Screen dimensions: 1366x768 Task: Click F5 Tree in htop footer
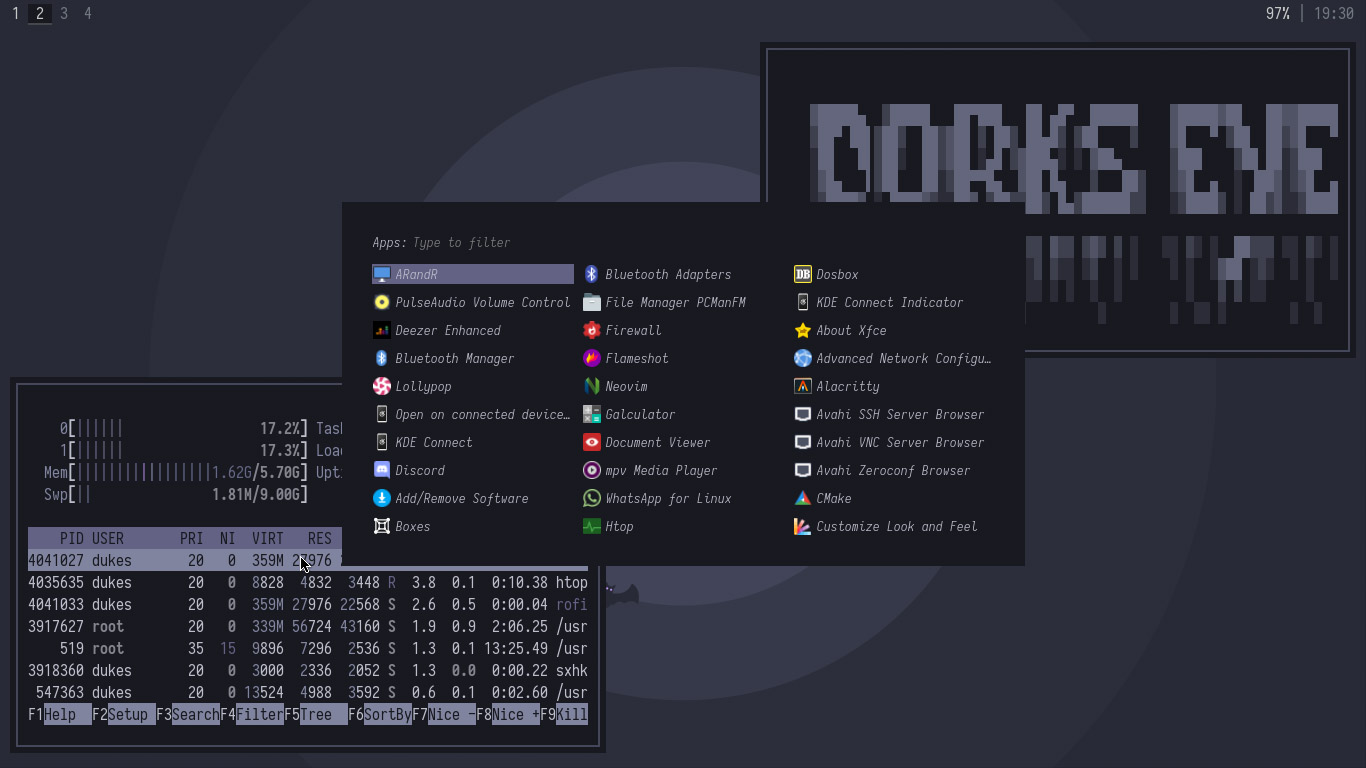click(x=316, y=714)
